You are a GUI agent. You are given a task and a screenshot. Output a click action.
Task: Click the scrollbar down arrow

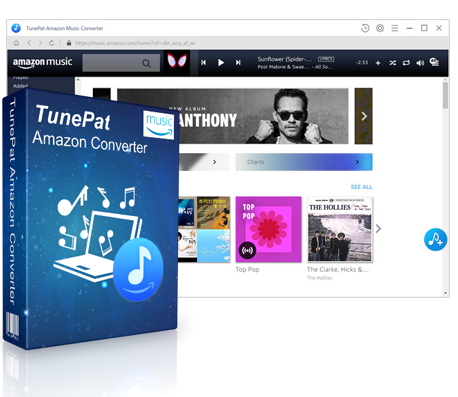pos(445,293)
